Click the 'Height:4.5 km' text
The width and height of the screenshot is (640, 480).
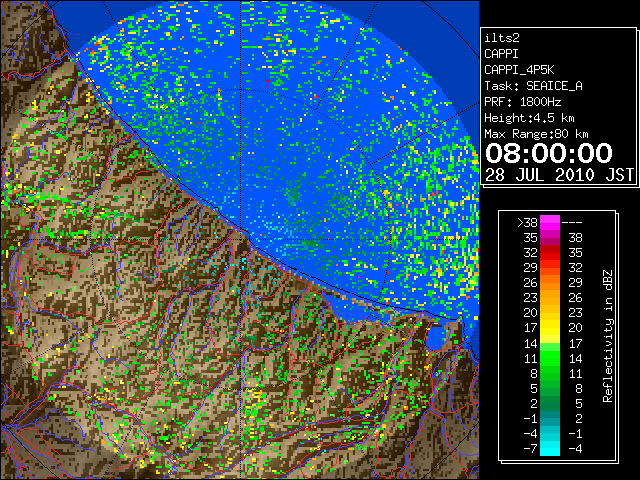(529, 118)
